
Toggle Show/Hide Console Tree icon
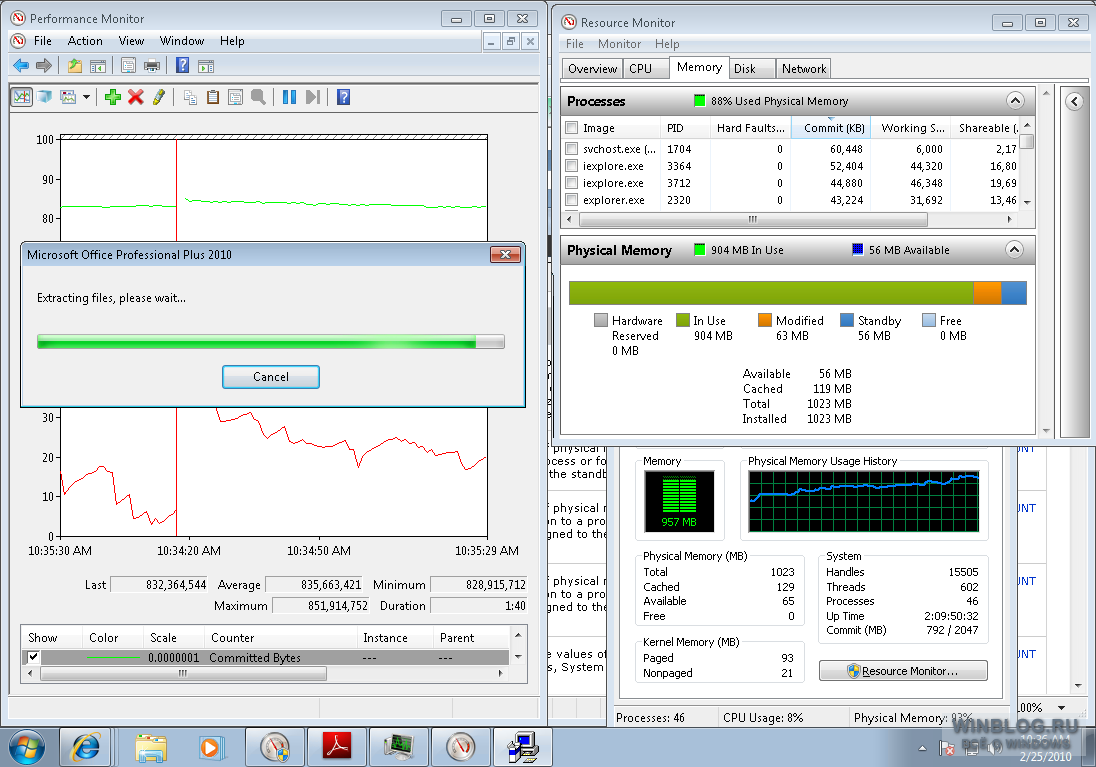coord(98,66)
